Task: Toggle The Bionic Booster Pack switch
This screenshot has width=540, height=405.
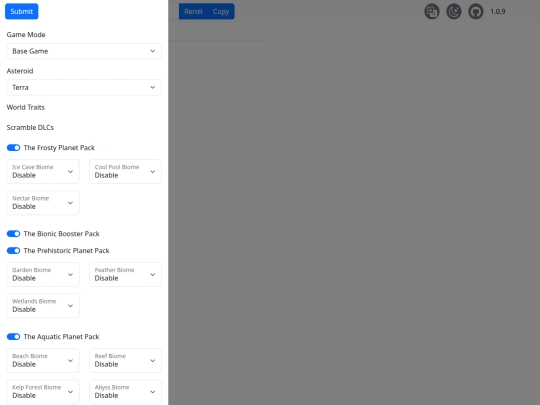Action: coord(13,234)
